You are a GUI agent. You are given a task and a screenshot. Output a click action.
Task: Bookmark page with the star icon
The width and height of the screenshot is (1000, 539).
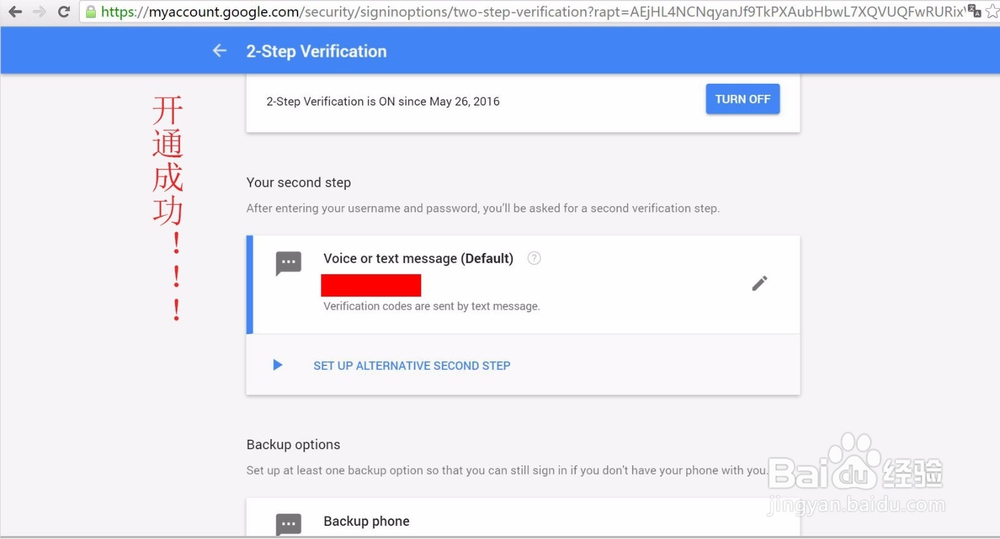[x=992, y=11]
